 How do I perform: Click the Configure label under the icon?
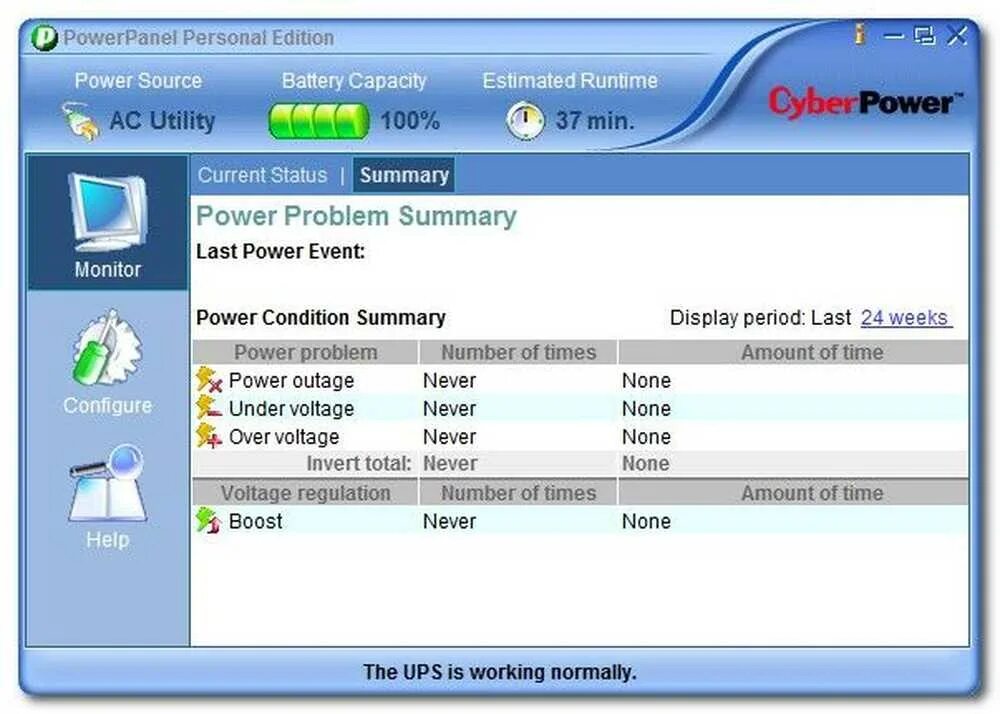click(x=107, y=405)
